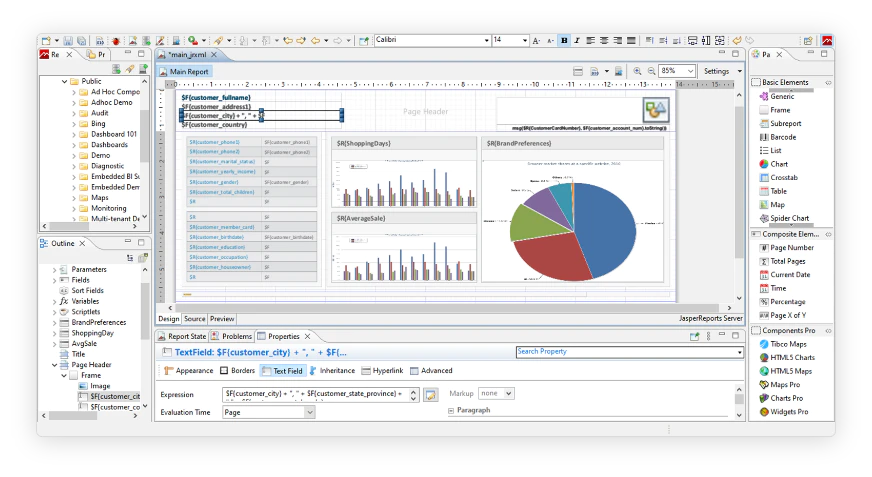Zoom in on the report design

(637, 71)
